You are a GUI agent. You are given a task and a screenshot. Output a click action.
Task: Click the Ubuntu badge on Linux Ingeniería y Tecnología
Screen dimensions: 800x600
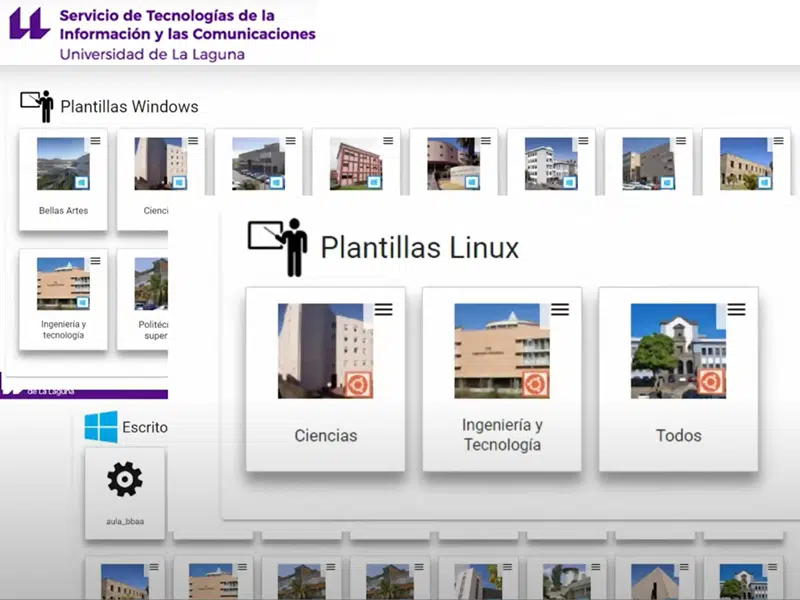pos(535,384)
